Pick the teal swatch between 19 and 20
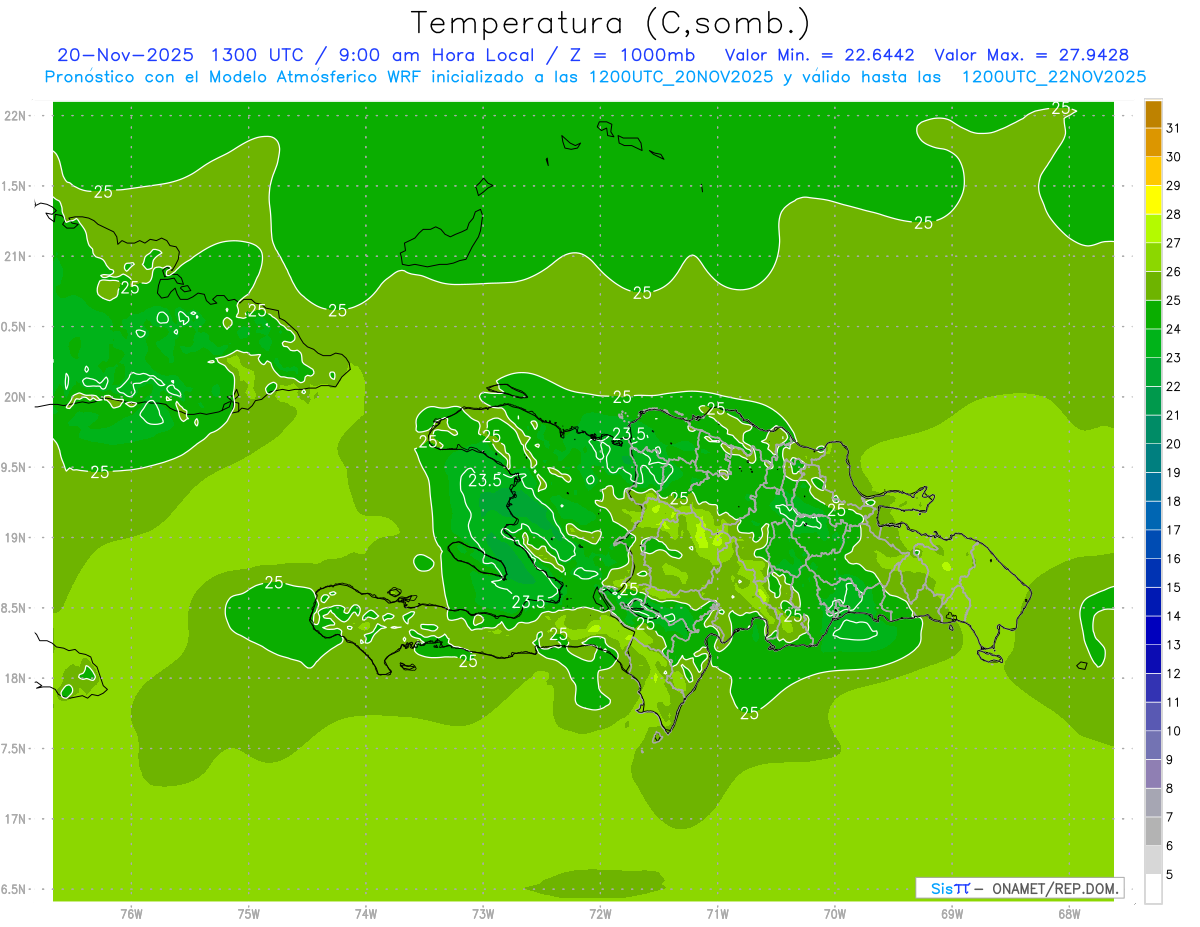The image size is (1200, 927). click(x=1153, y=458)
